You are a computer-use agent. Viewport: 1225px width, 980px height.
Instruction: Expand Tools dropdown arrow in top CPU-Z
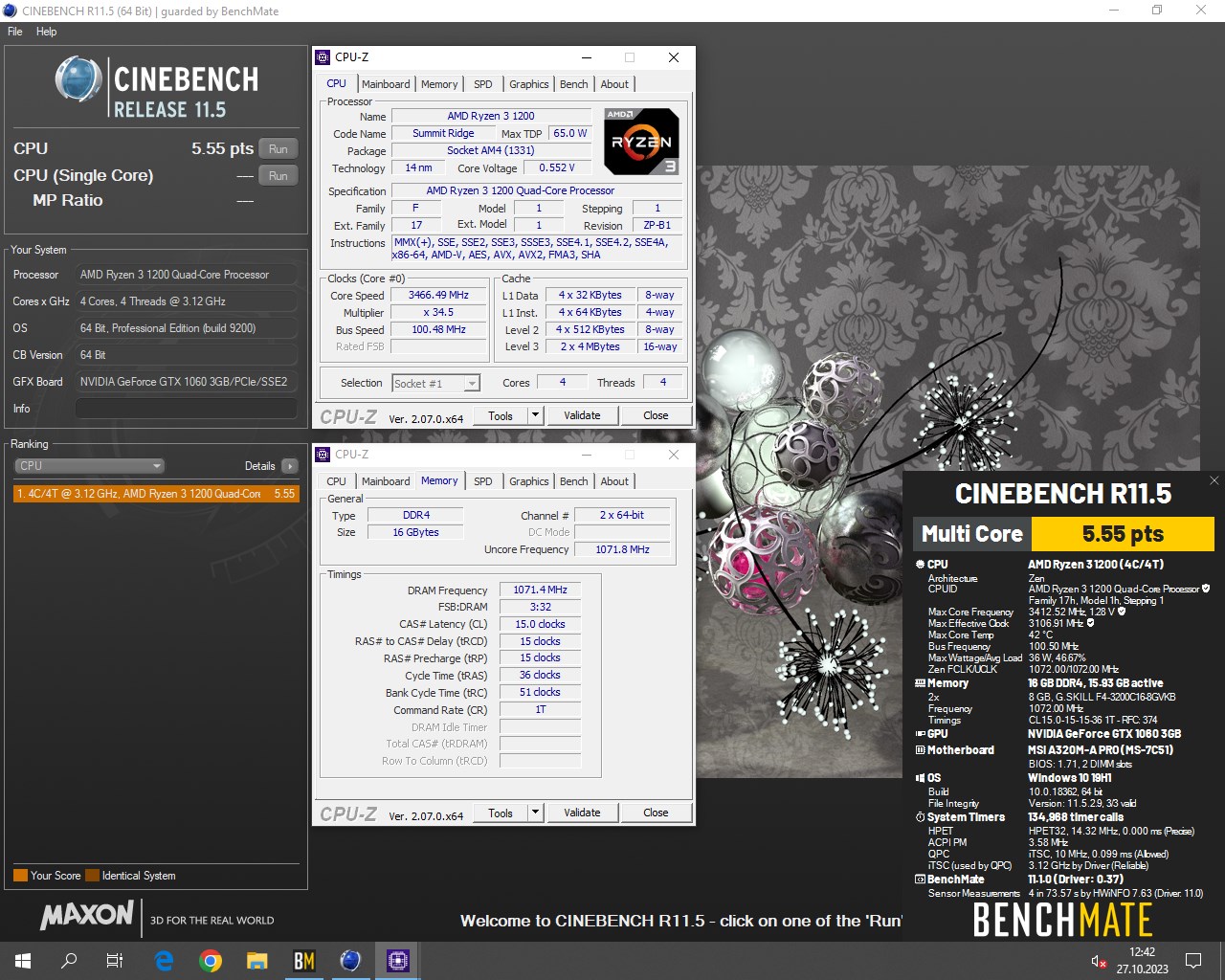tap(535, 415)
